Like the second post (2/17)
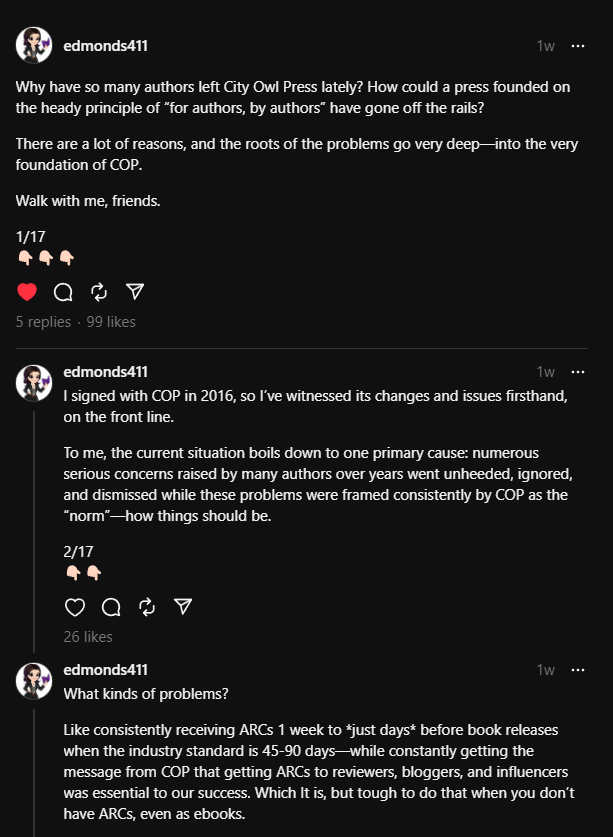 (75, 607)
